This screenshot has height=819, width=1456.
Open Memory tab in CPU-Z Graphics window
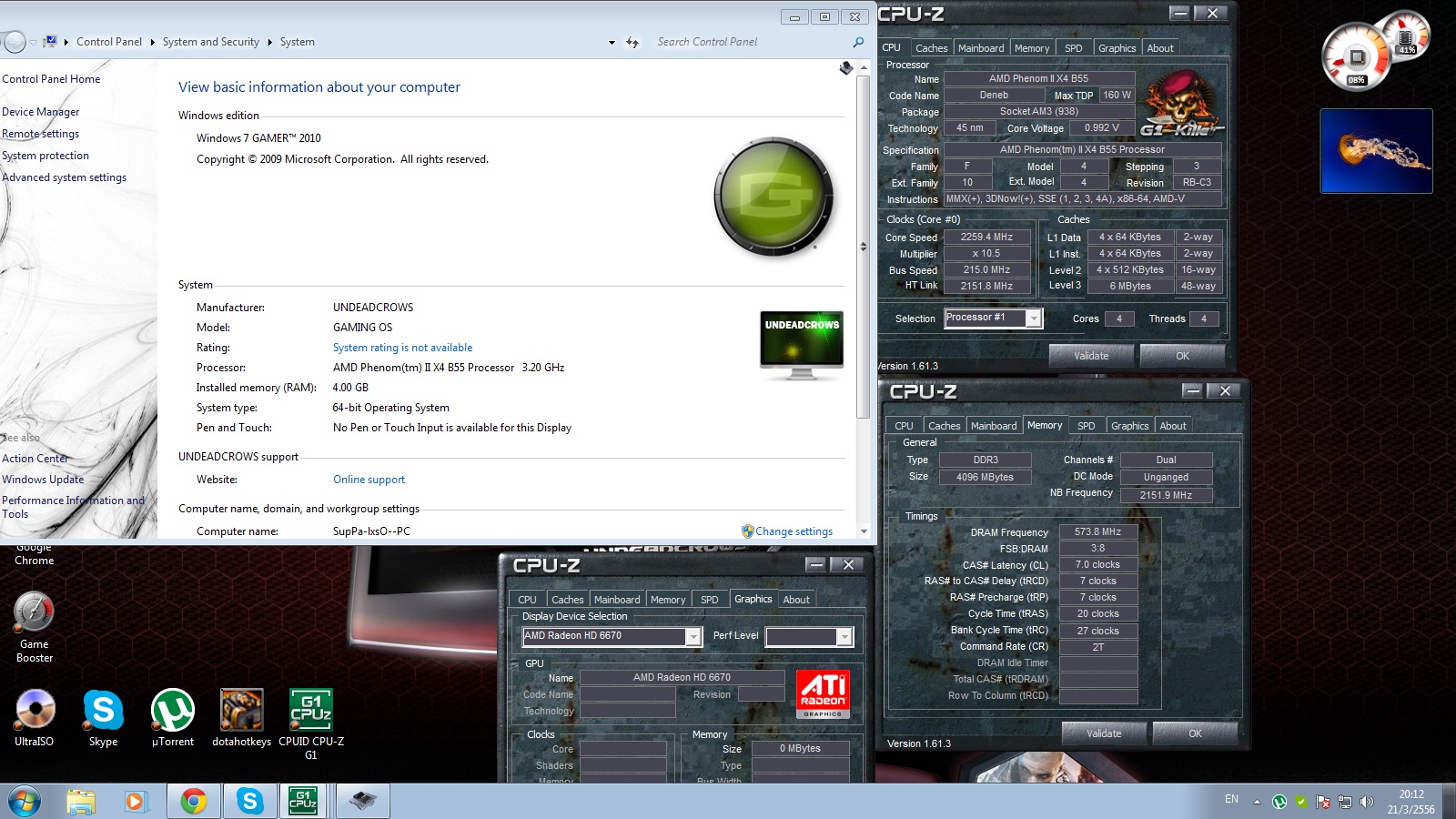[668, 600]
